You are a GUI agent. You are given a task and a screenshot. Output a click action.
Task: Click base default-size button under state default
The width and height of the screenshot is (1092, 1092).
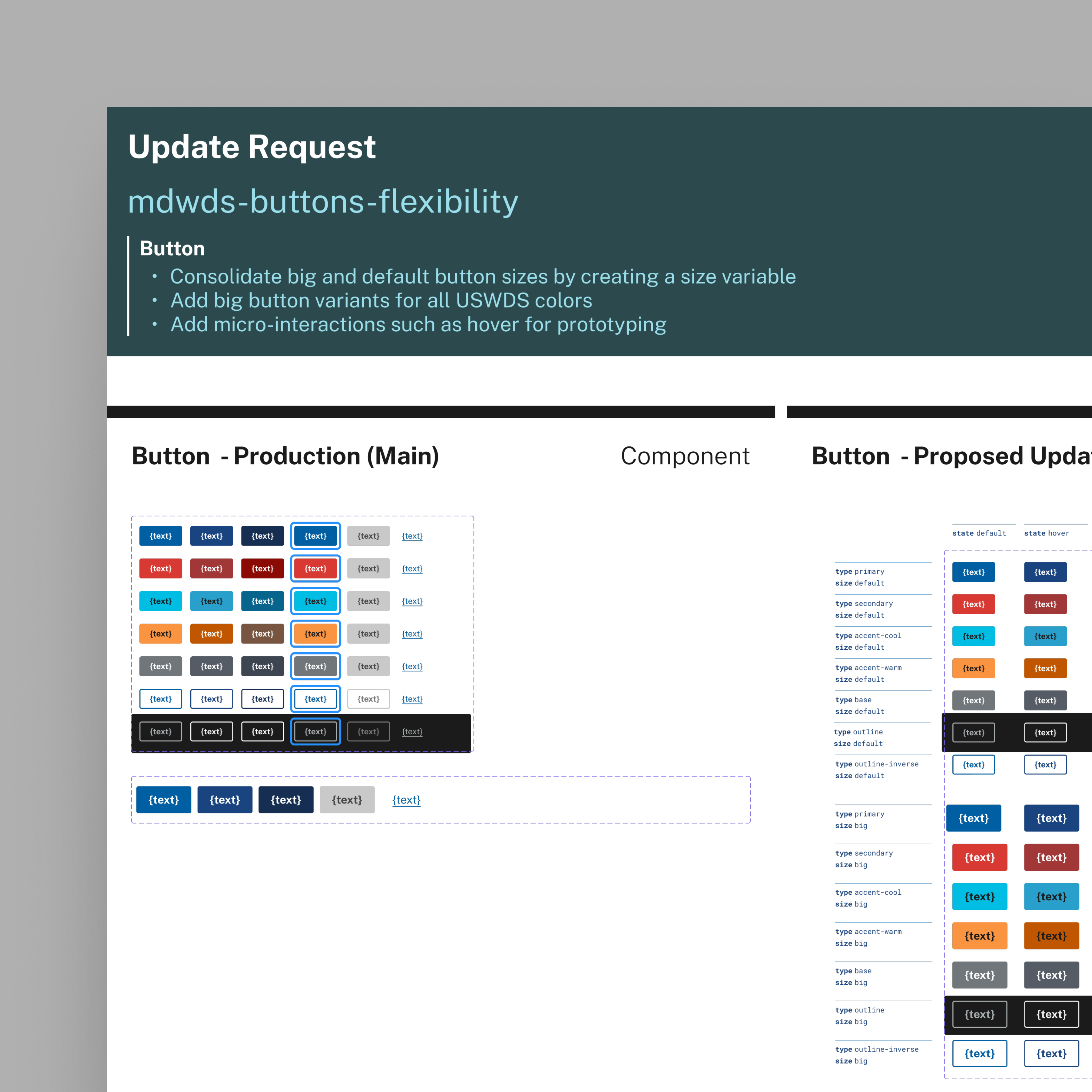point(973,701)
